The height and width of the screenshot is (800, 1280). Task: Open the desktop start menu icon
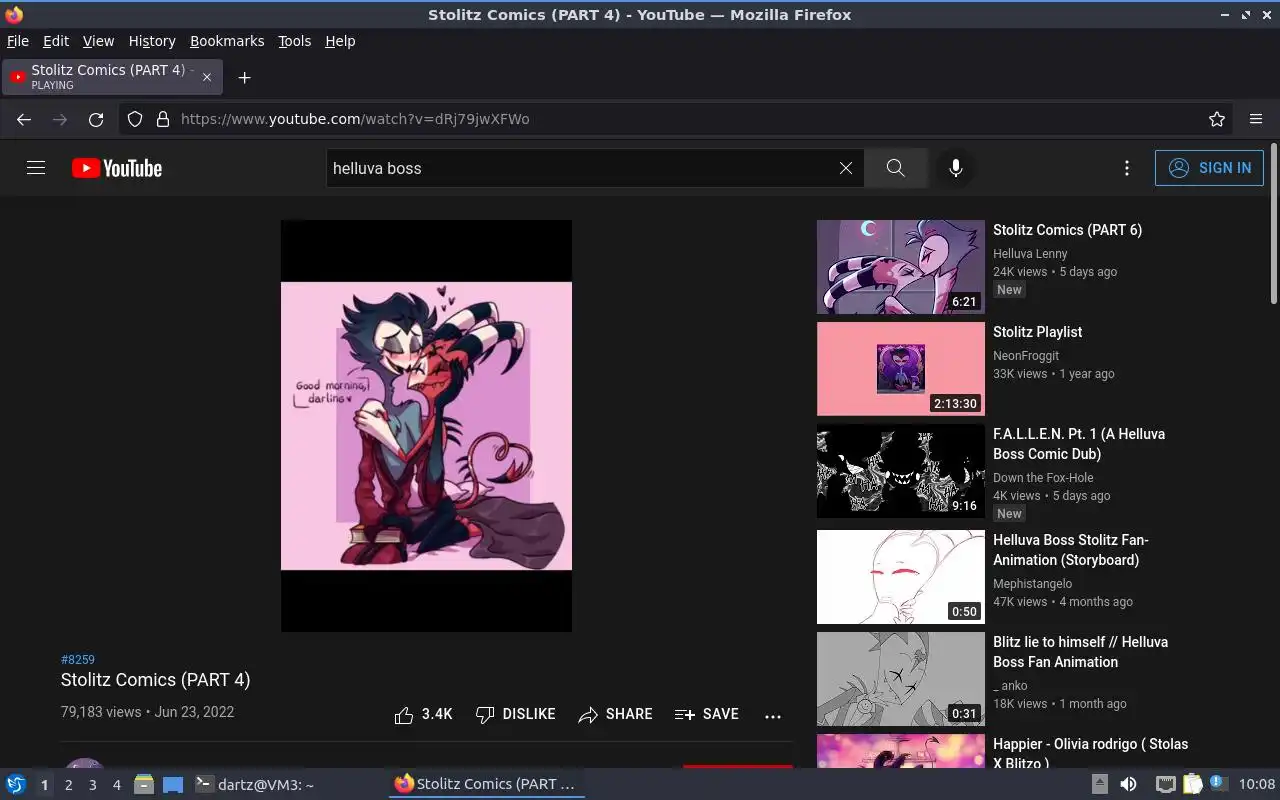(x=16, y=784)
